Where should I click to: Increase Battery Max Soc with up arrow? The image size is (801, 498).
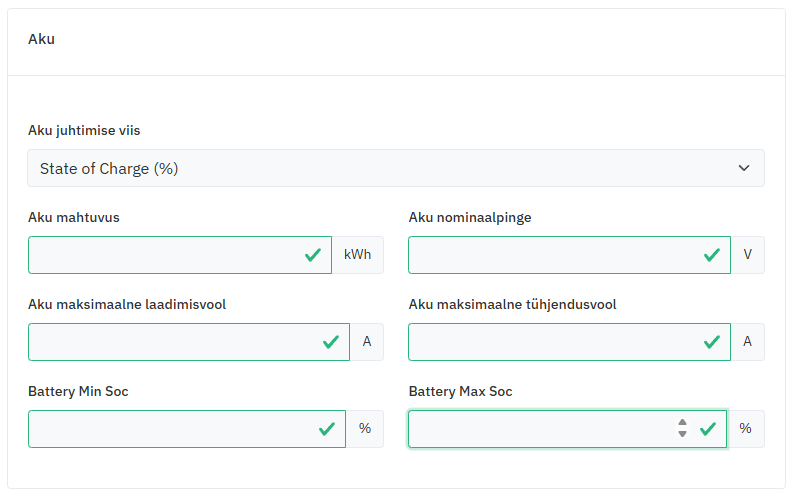[x=682, y=423]
